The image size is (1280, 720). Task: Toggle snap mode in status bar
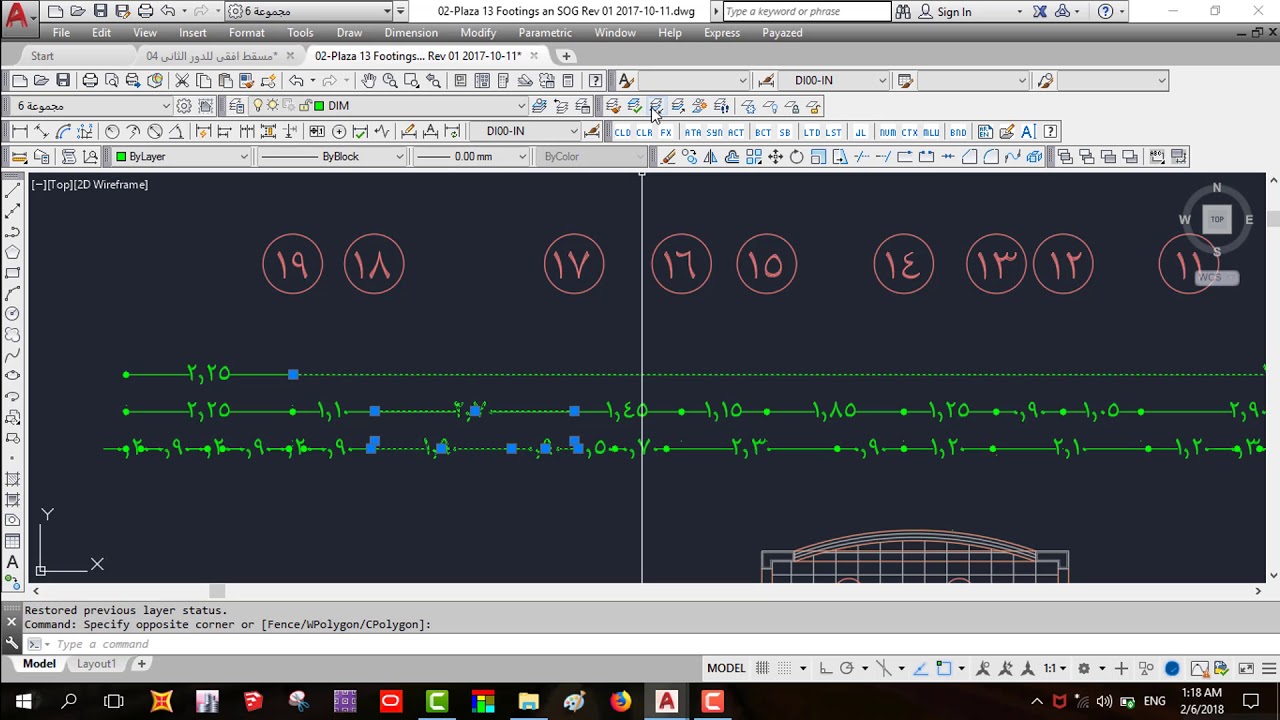783,668
